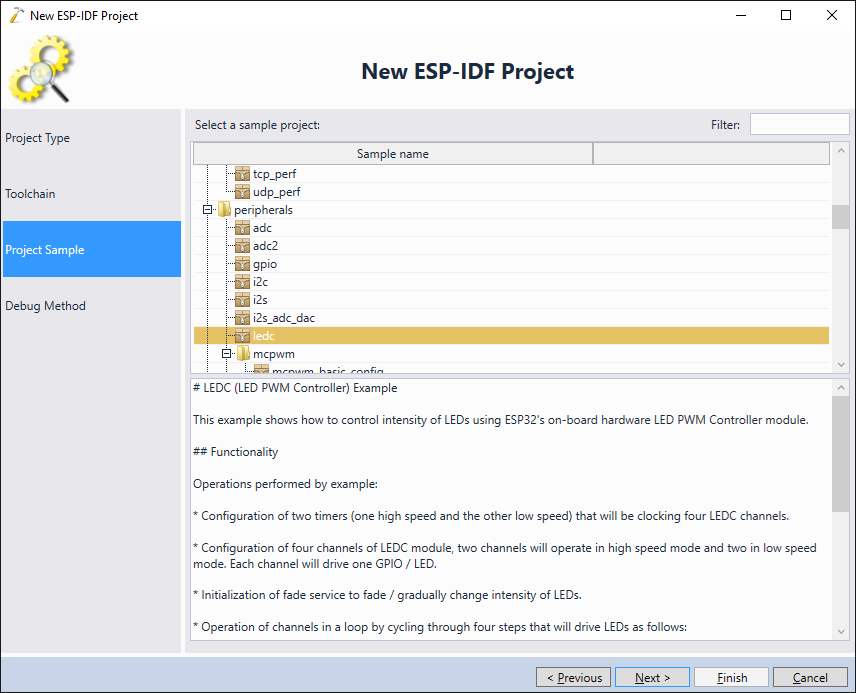Select the gpio sample
Viewport: 856px width, 693px height.
[x=265, y=264]
